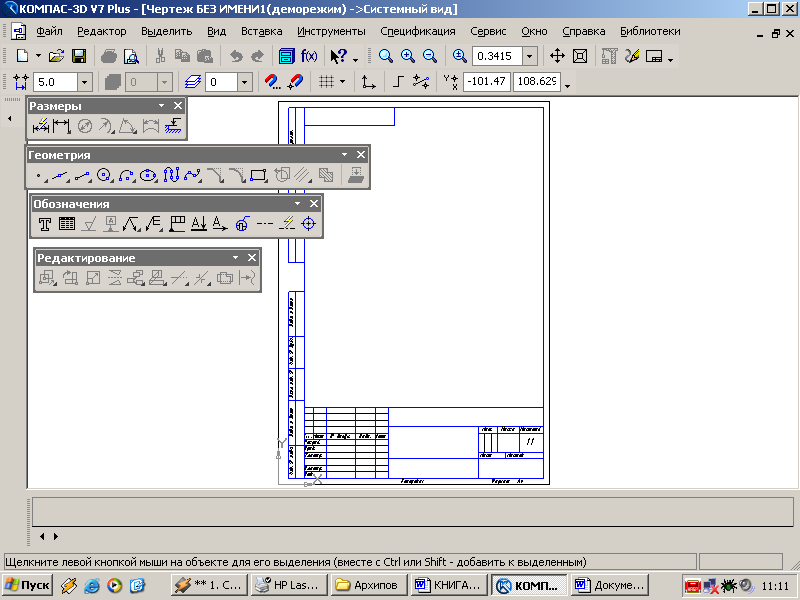Image resolution: width=800 pixels, height=600 pixels.
Task: Create a new document with the New icon
Action: (22, 56)
